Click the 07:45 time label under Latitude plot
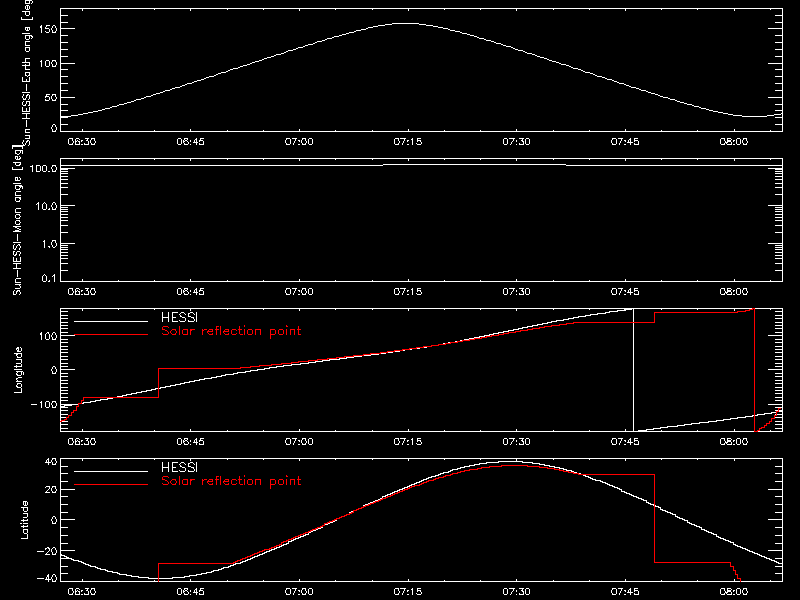 click(625, 591)
